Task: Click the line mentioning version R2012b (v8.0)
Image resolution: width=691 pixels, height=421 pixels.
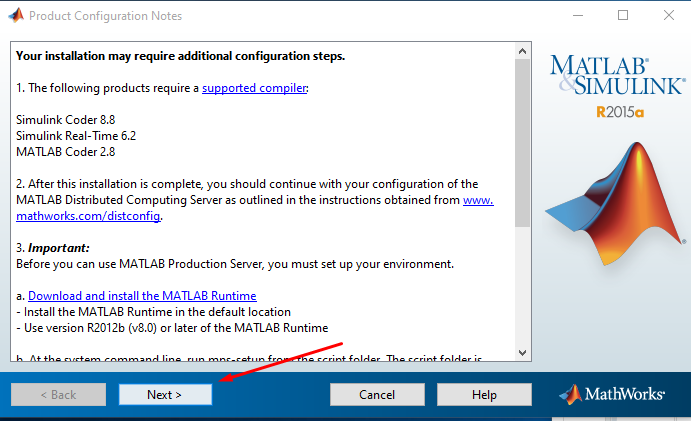Action: (172, 328)
